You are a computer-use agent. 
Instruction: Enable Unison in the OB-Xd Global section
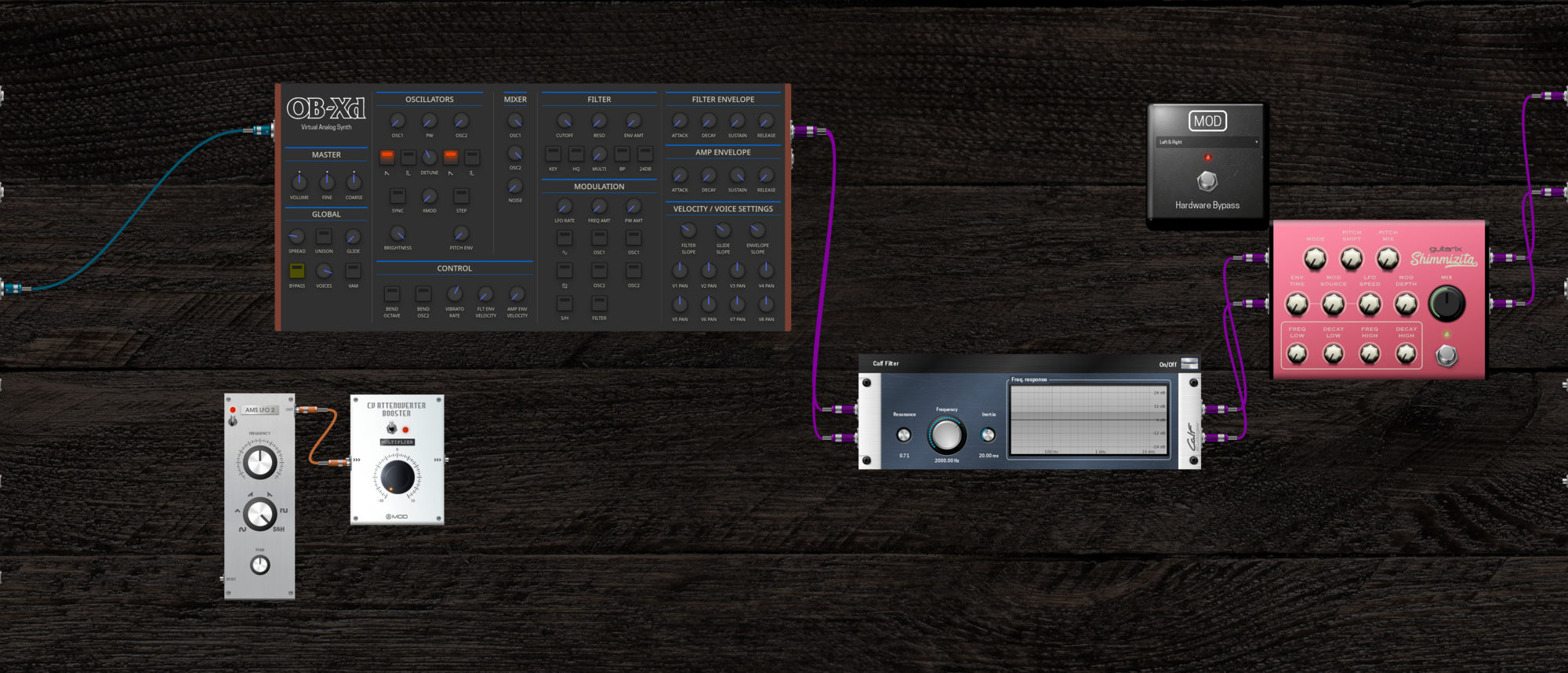[x=324, y=236]
